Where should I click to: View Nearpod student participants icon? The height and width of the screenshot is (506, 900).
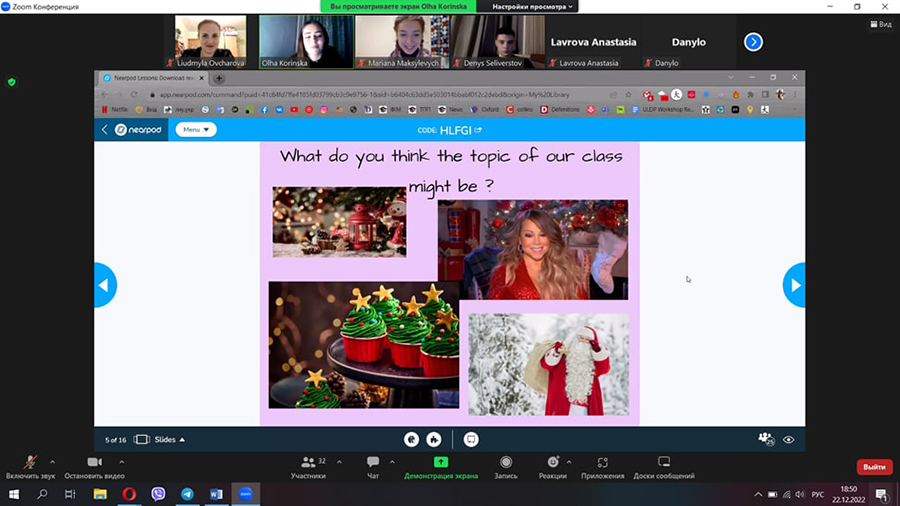766,439
